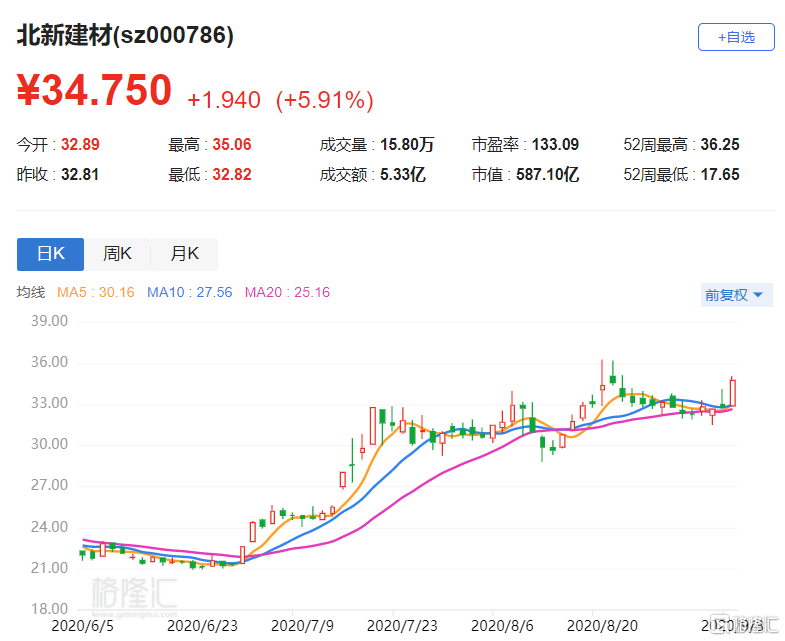
Task: Click the 市盈率 value 133.09
Action: click(555, 145)
